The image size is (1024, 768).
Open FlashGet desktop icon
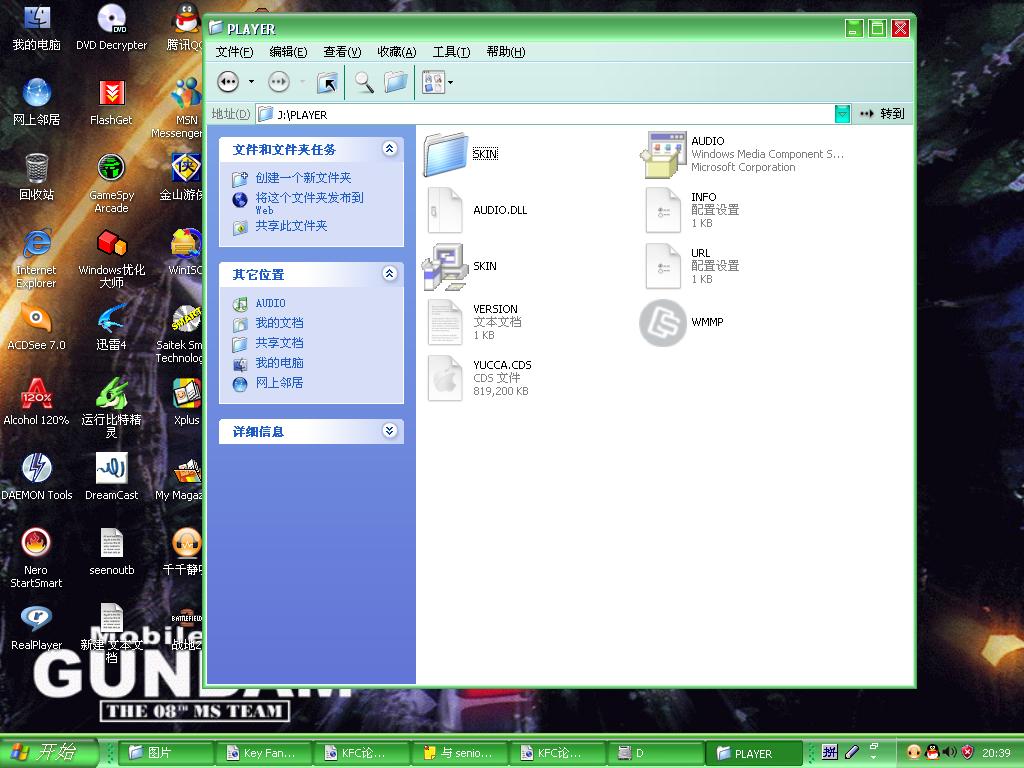tap(112, 103)
